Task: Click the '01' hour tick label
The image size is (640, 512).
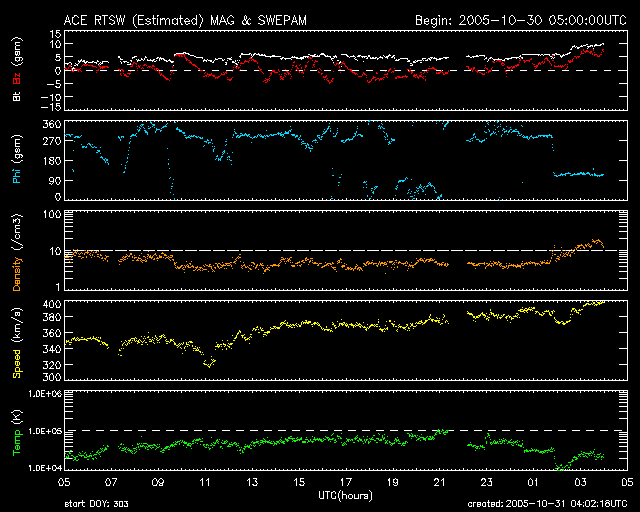Action: point(533,482)
